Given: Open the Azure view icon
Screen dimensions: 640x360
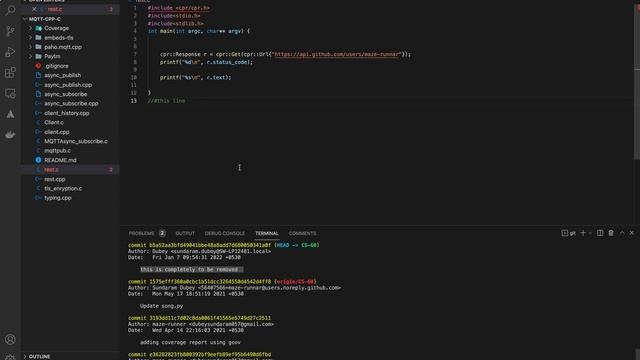Looking at the screenshot, I should [x=10, y=114].
